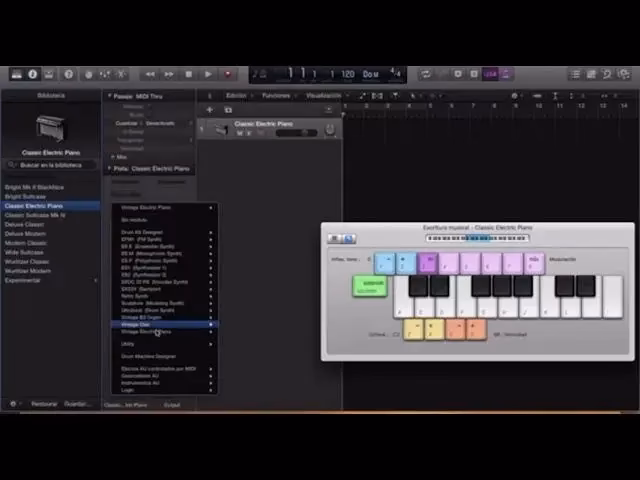This screenshot has height=480, width=640.
Task: Open the Logic submenu at menu bottom
Action: 164,390
